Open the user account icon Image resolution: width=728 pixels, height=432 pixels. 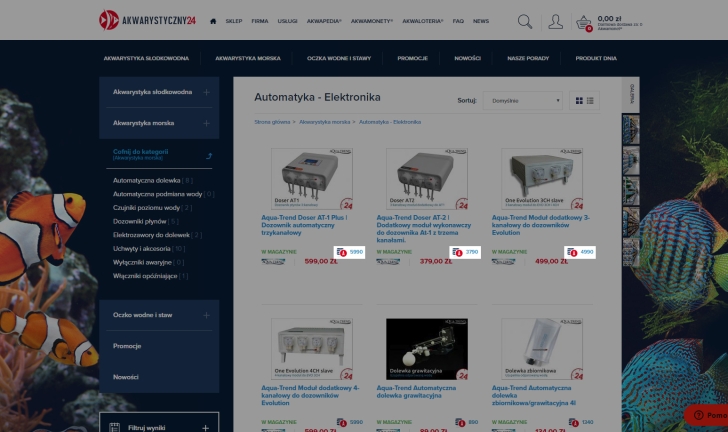(555, 21)
